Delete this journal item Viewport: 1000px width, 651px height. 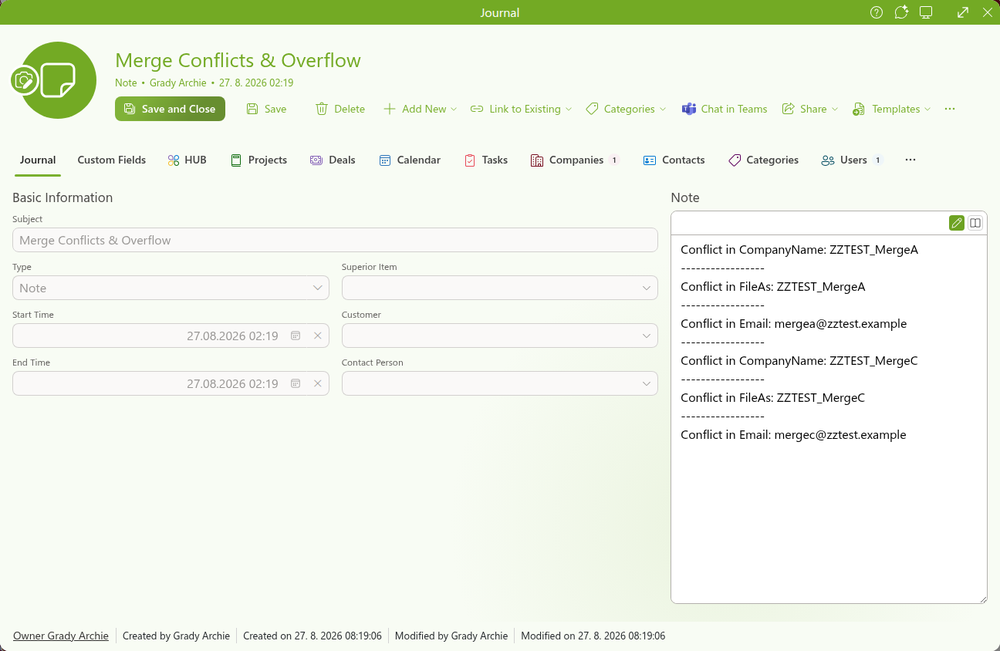click(x=341, y=109)
